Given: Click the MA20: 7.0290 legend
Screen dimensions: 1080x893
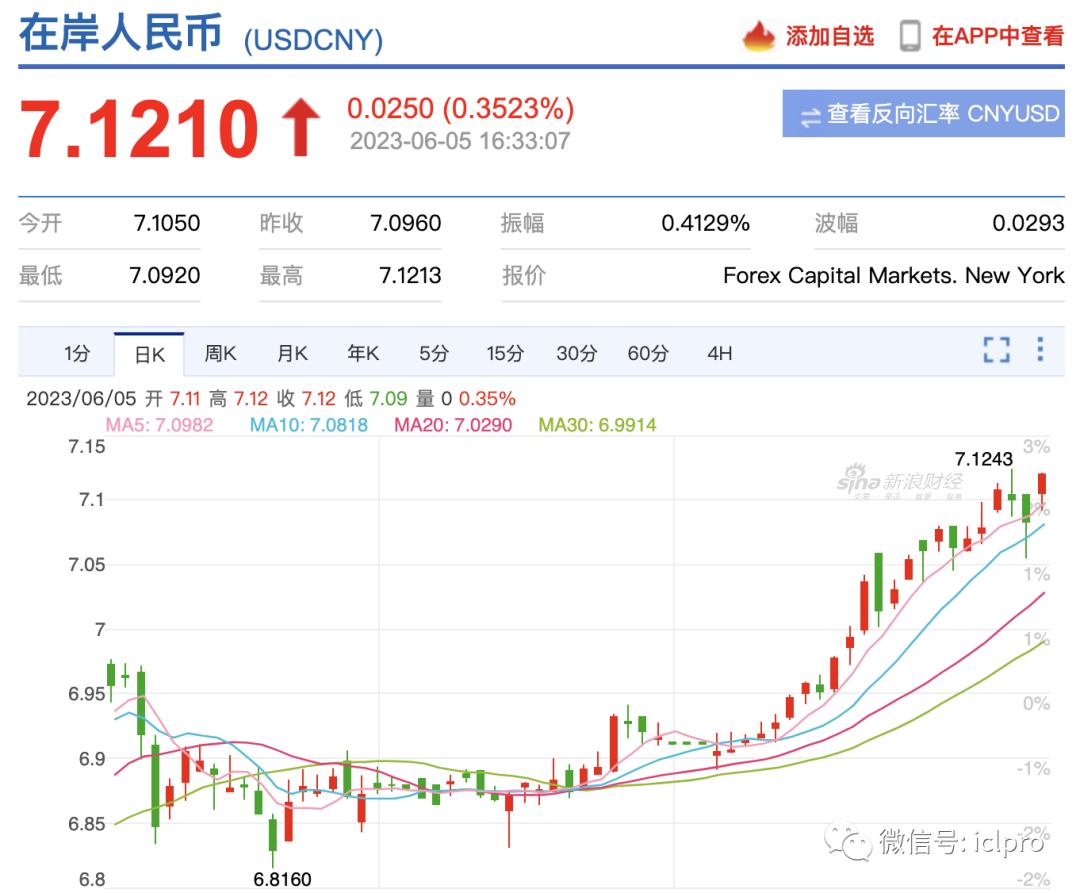Looking at the screenshot, I should [453, 425].
